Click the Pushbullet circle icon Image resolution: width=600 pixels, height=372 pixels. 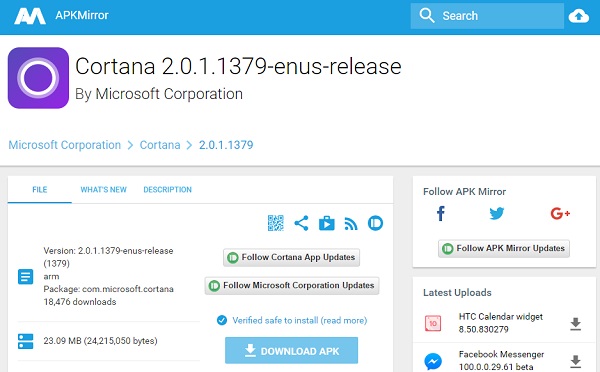[x=375, y=223]
